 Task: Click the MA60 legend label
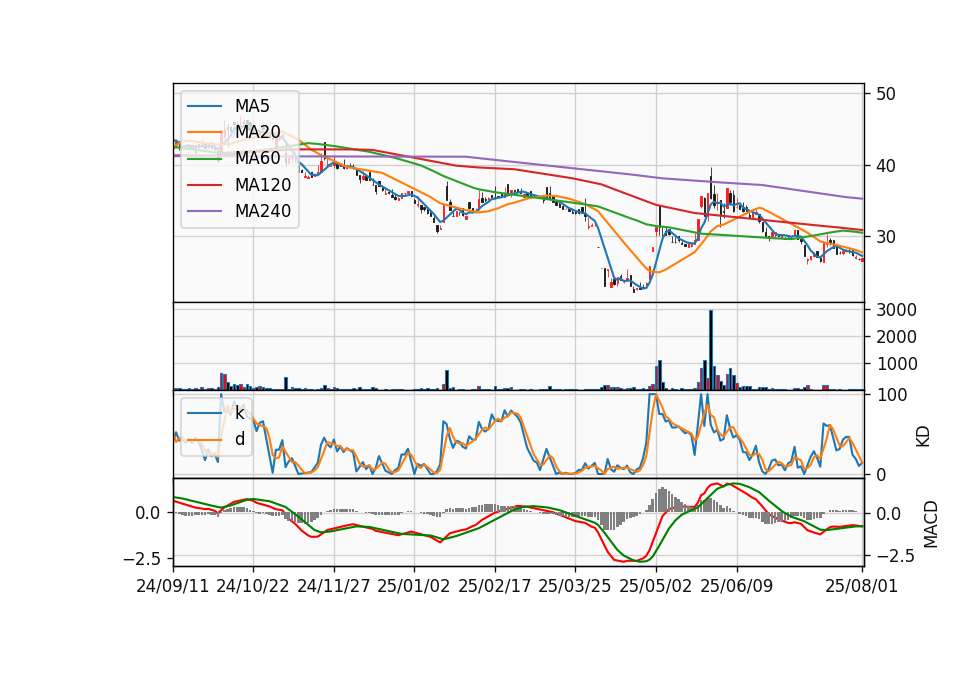258,158
